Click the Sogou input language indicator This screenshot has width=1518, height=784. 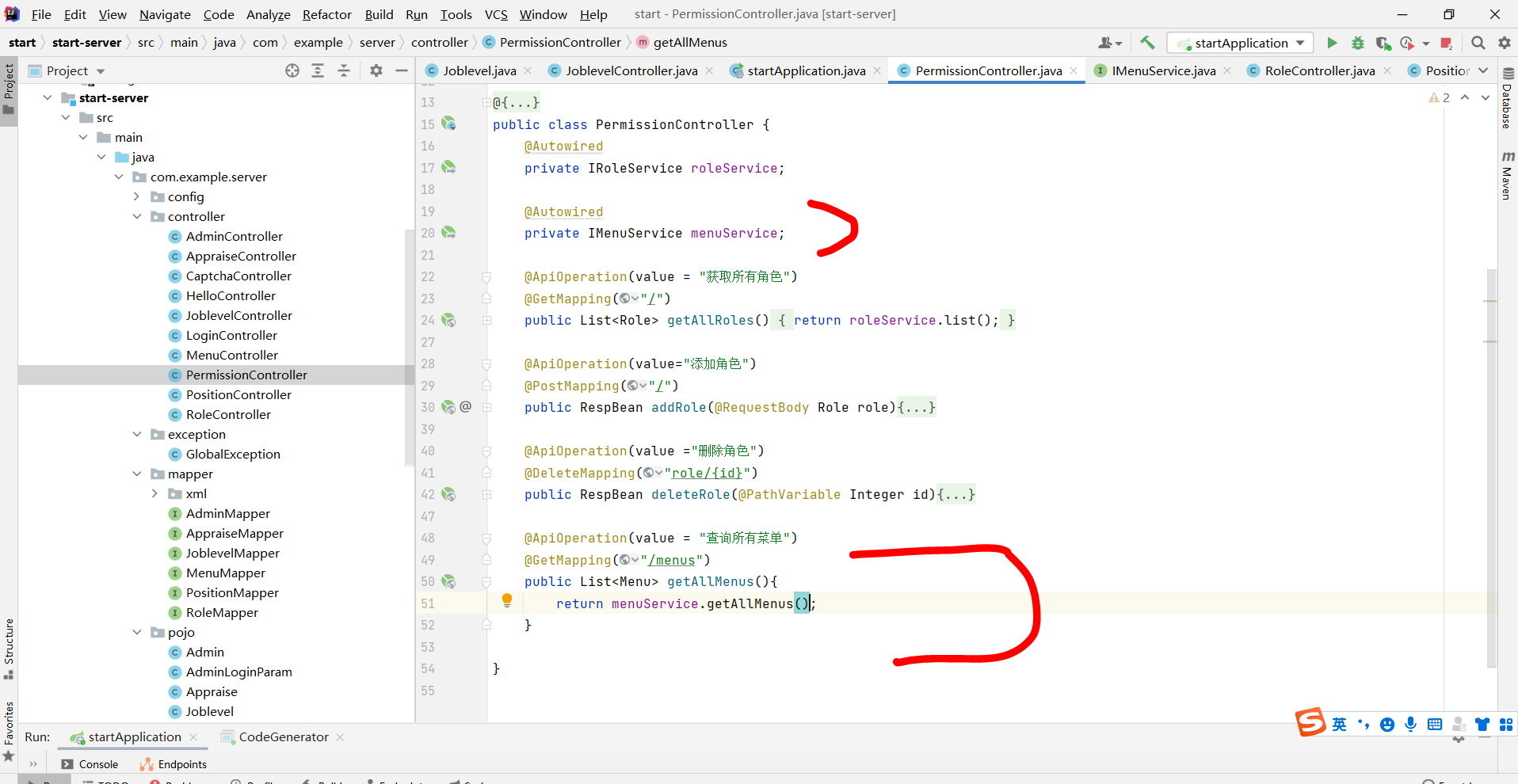pyautogui.click(x=1339, y=724)
